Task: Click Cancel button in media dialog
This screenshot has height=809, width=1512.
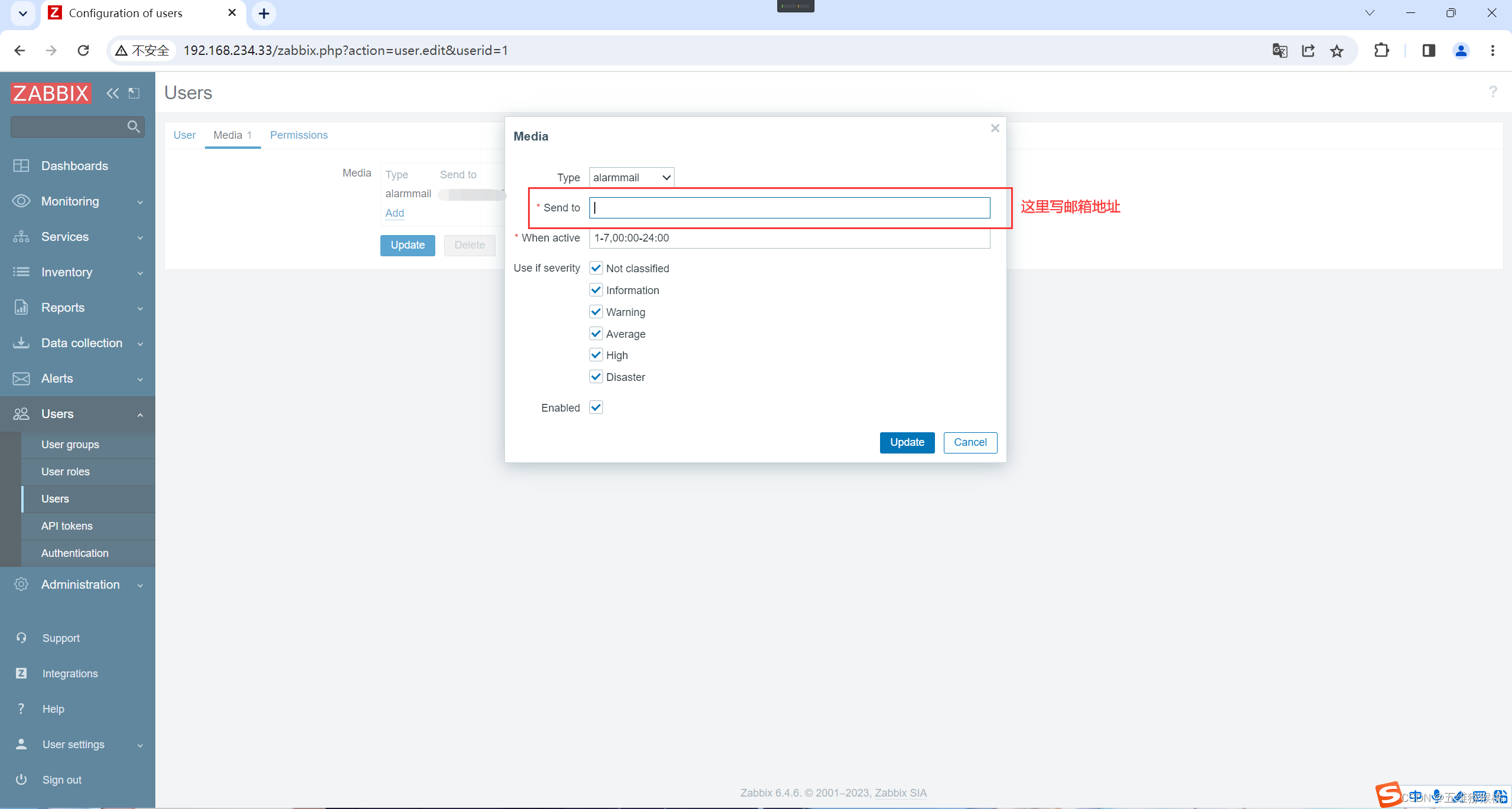Action: click(x=970, y=442)
